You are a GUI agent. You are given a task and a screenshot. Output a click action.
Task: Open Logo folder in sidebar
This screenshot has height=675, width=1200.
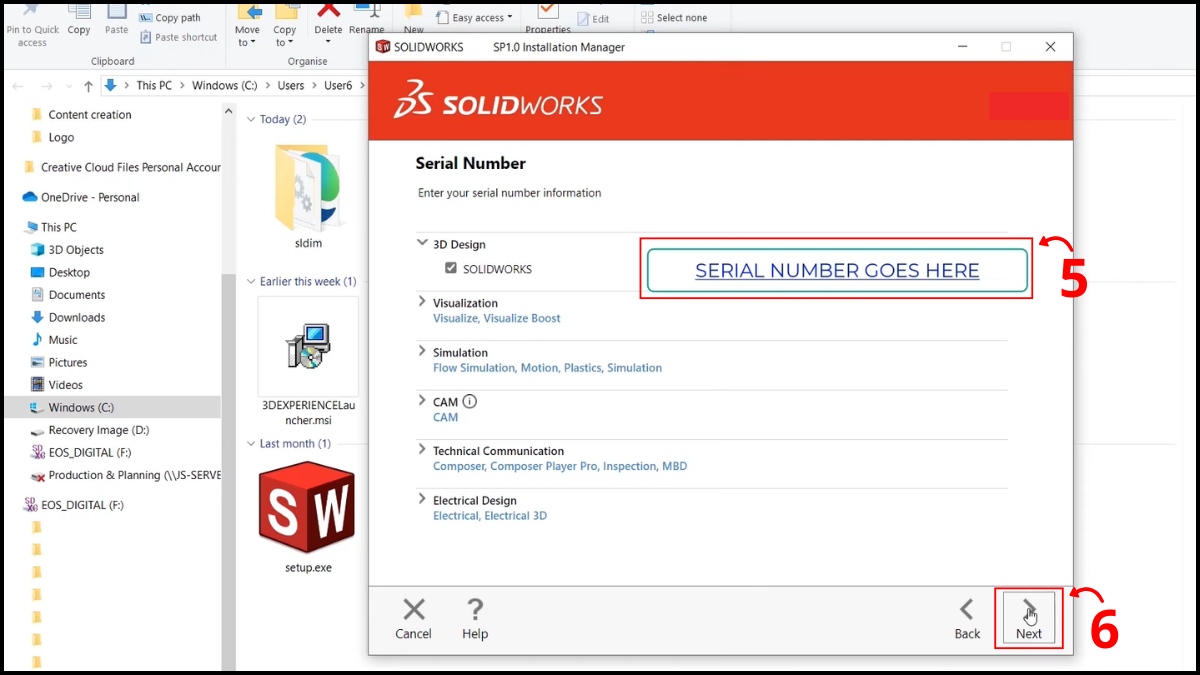(x=52, y=137)
